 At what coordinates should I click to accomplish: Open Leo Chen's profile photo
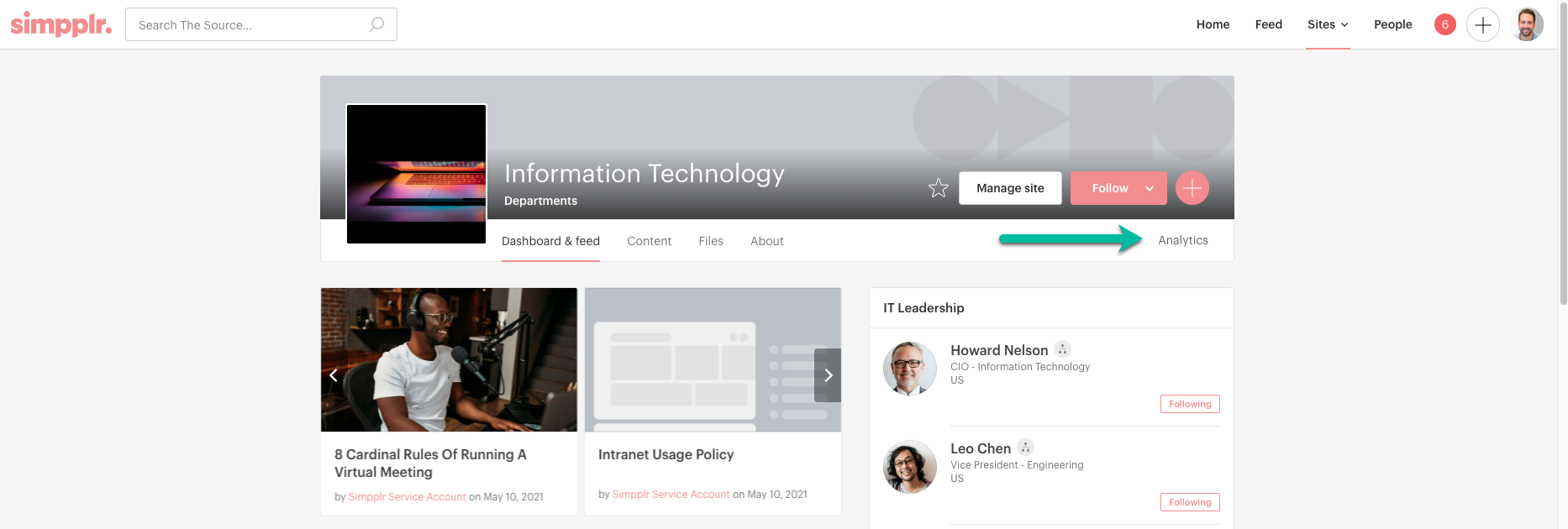pos(909,466)
